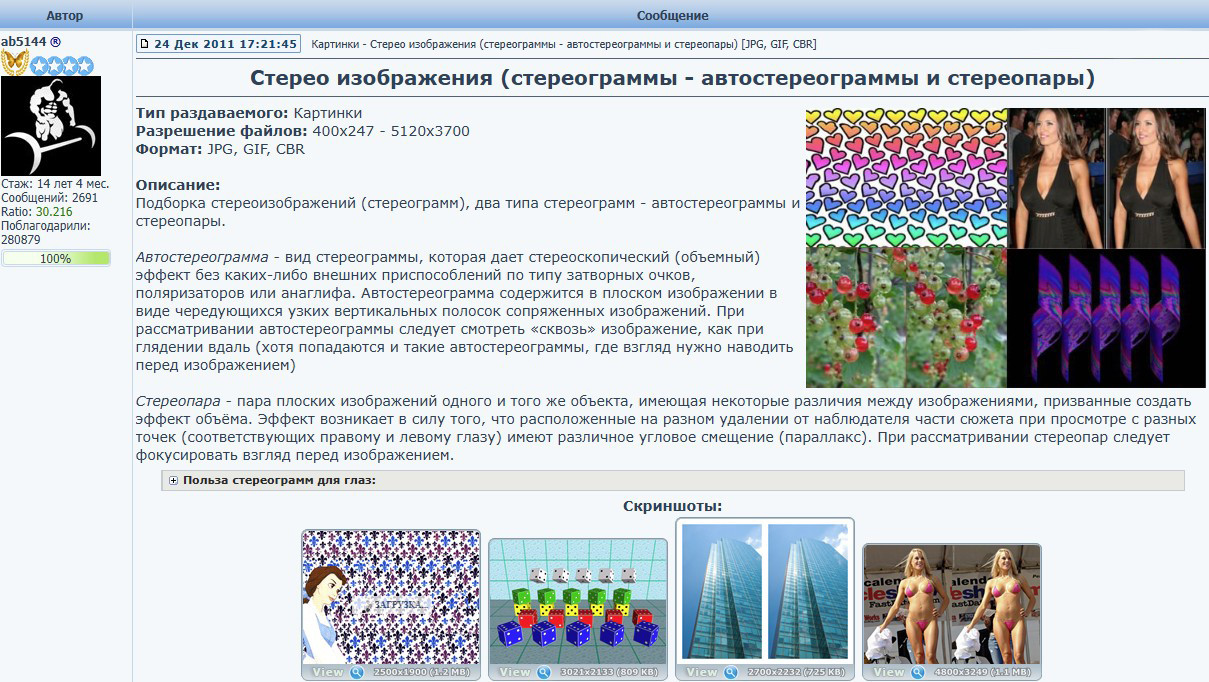This screenshot has height=682, width=1209.
Task: Click magnifier icon under the 4800x3249 screenshot
Action: (x=918, y=673)
